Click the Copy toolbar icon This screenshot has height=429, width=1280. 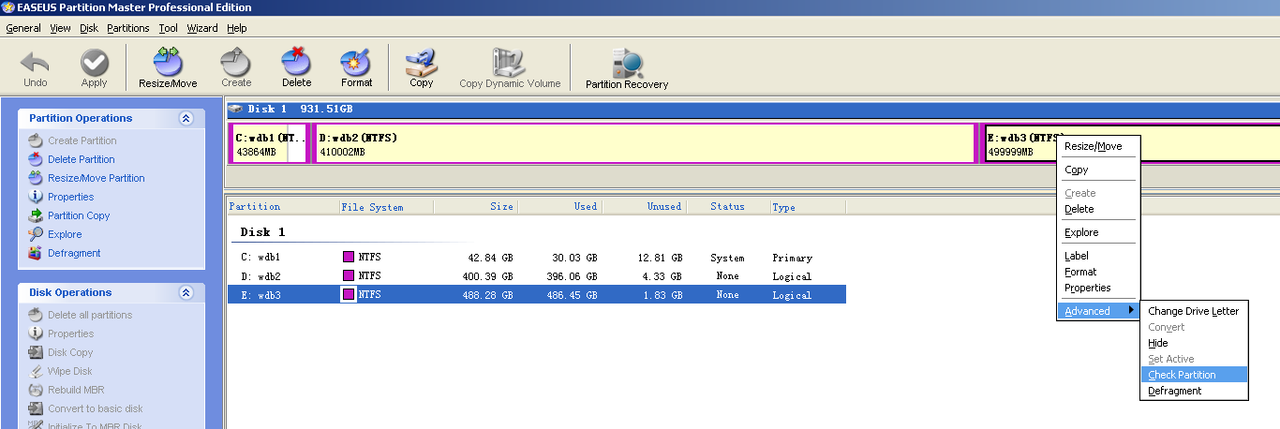[x=421, y=62]
